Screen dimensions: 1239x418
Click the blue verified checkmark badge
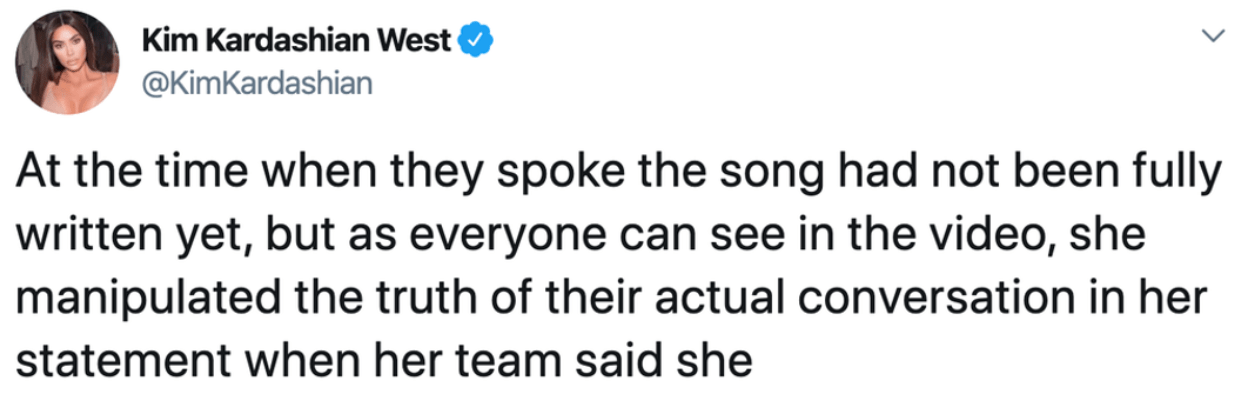[x=474, y=41]
